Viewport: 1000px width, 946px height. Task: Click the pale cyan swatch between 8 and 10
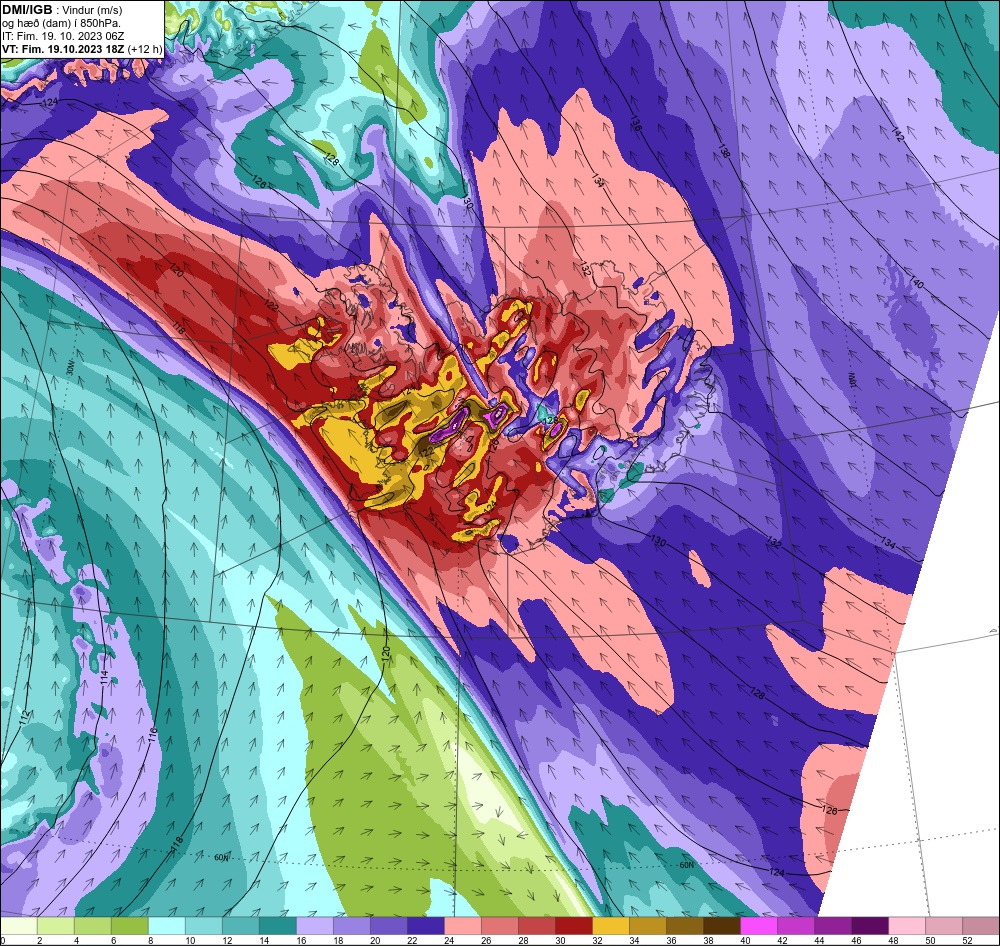(x=167, y=926)
